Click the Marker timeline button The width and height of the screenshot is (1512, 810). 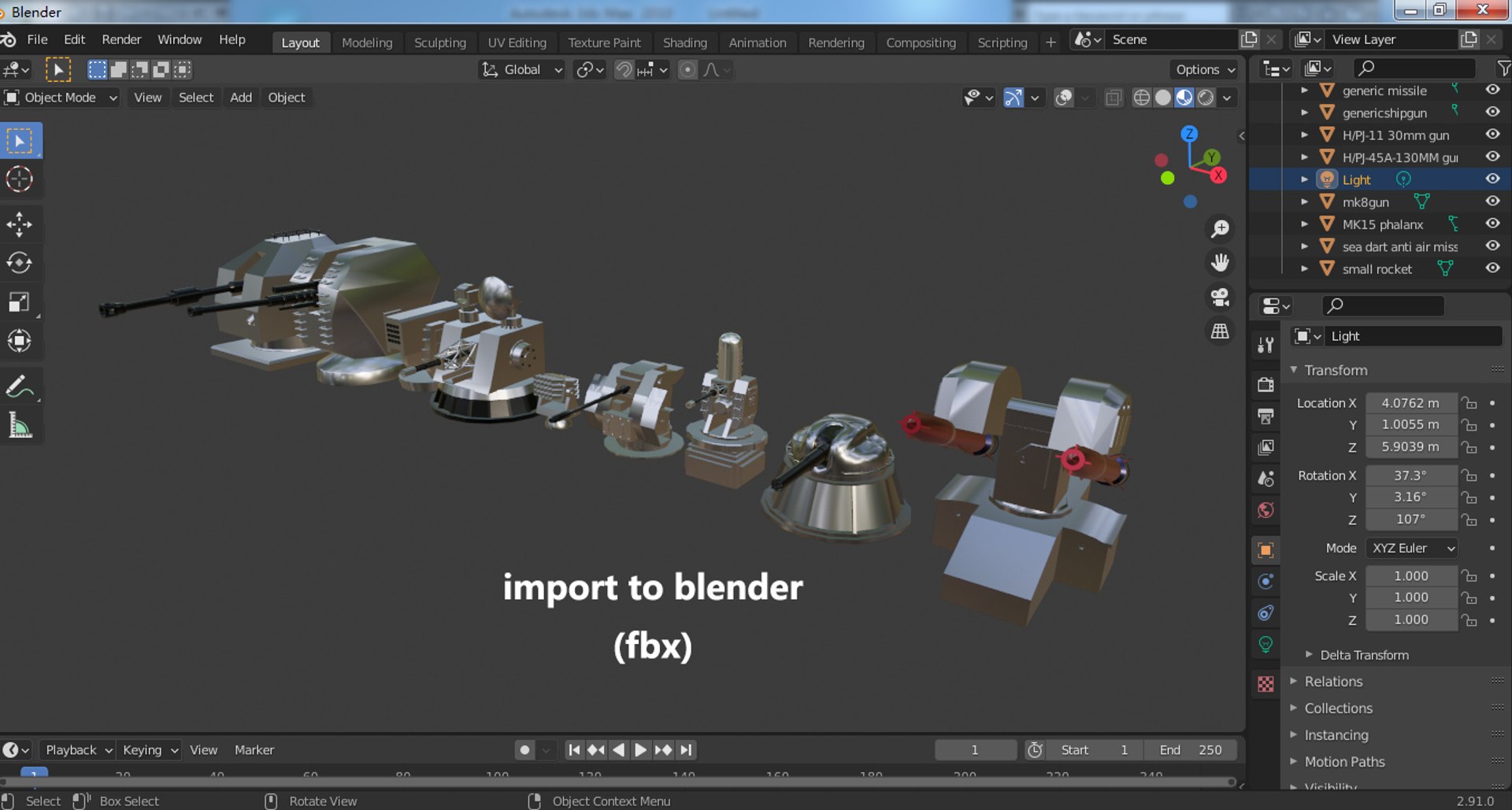point(254,750)
